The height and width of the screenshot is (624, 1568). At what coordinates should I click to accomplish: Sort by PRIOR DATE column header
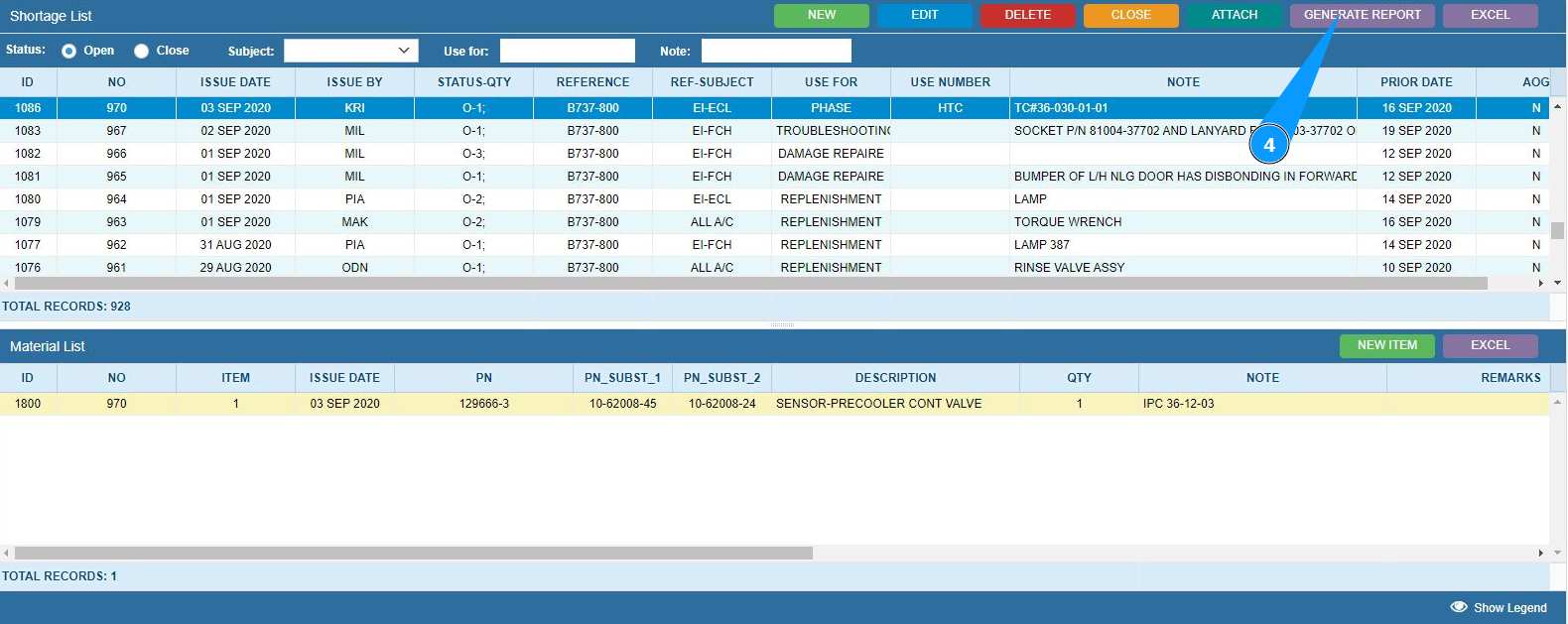coord(1416,82)
